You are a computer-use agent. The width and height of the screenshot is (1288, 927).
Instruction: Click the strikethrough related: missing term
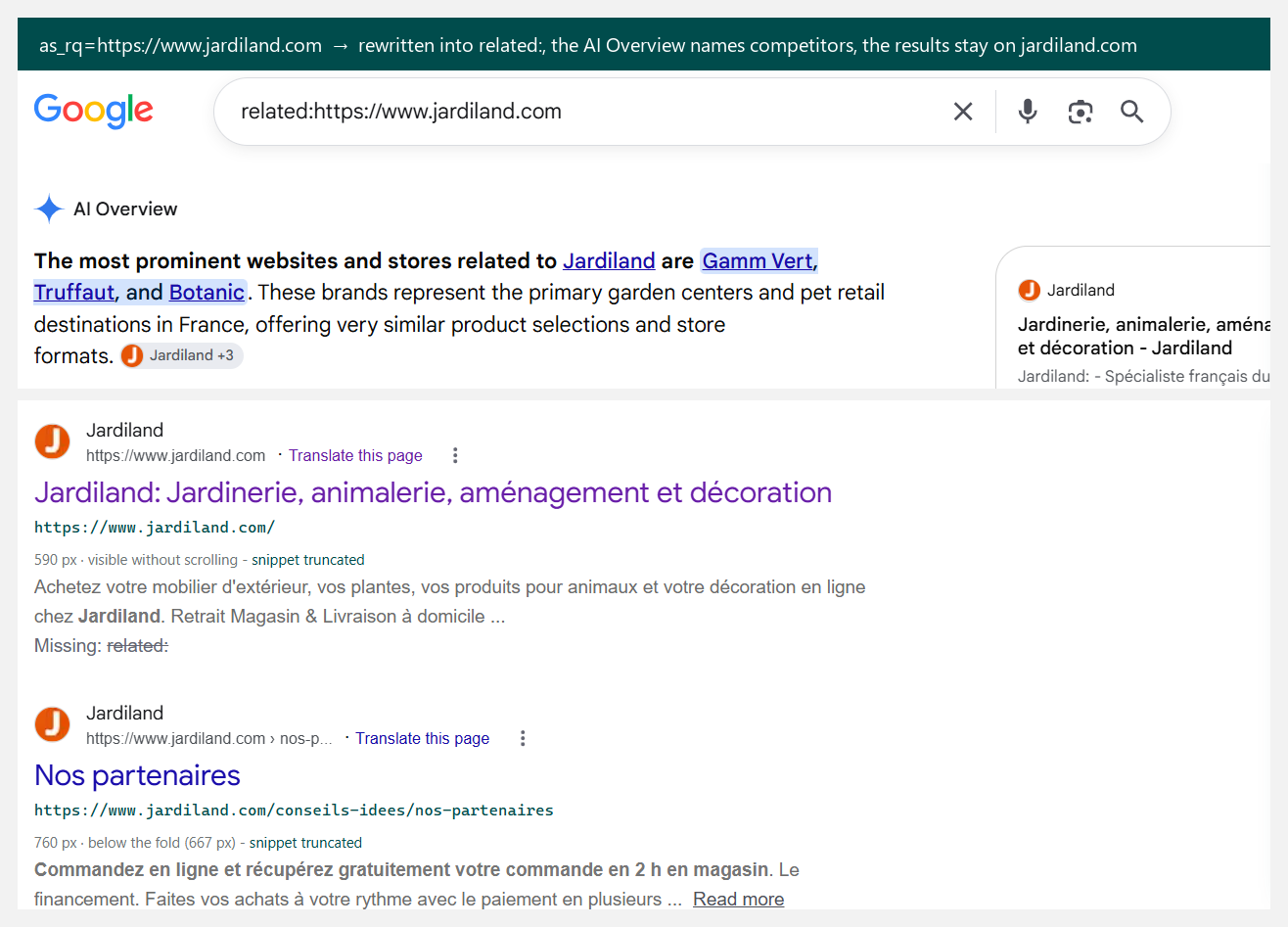pyautogui.click(x=137, y=646)
